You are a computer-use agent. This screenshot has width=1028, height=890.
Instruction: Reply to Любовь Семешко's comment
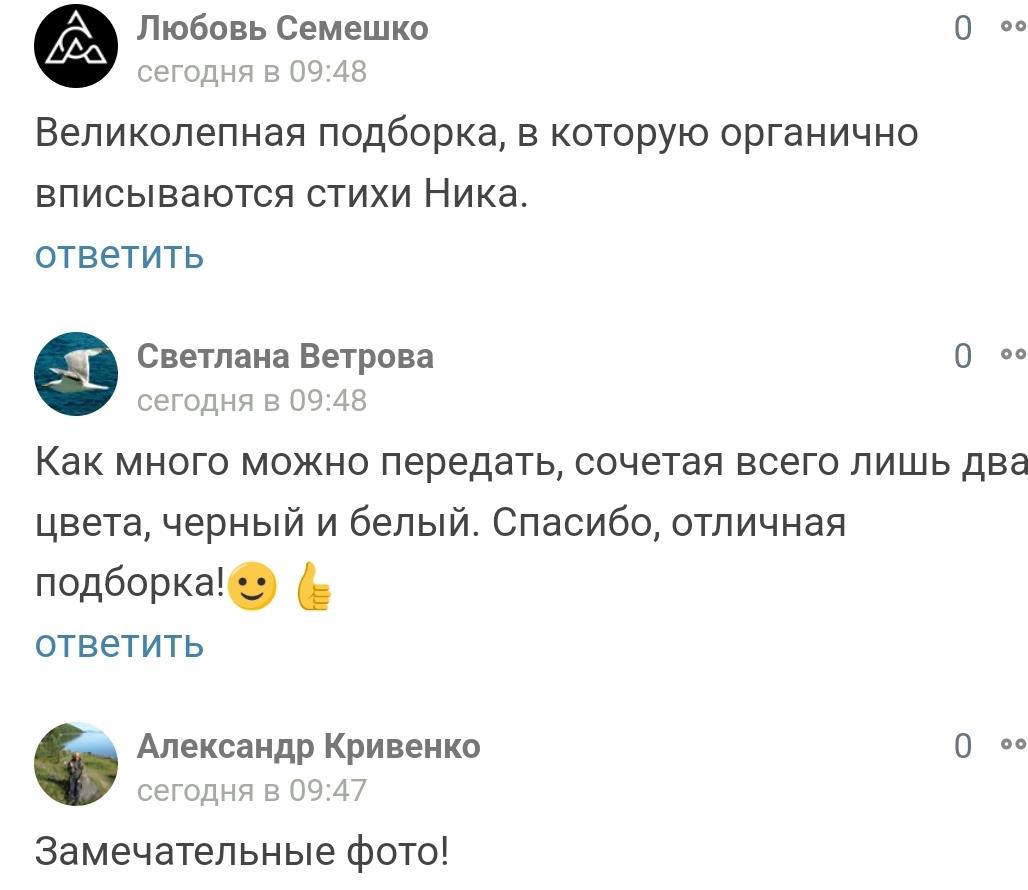coord(119,255)
